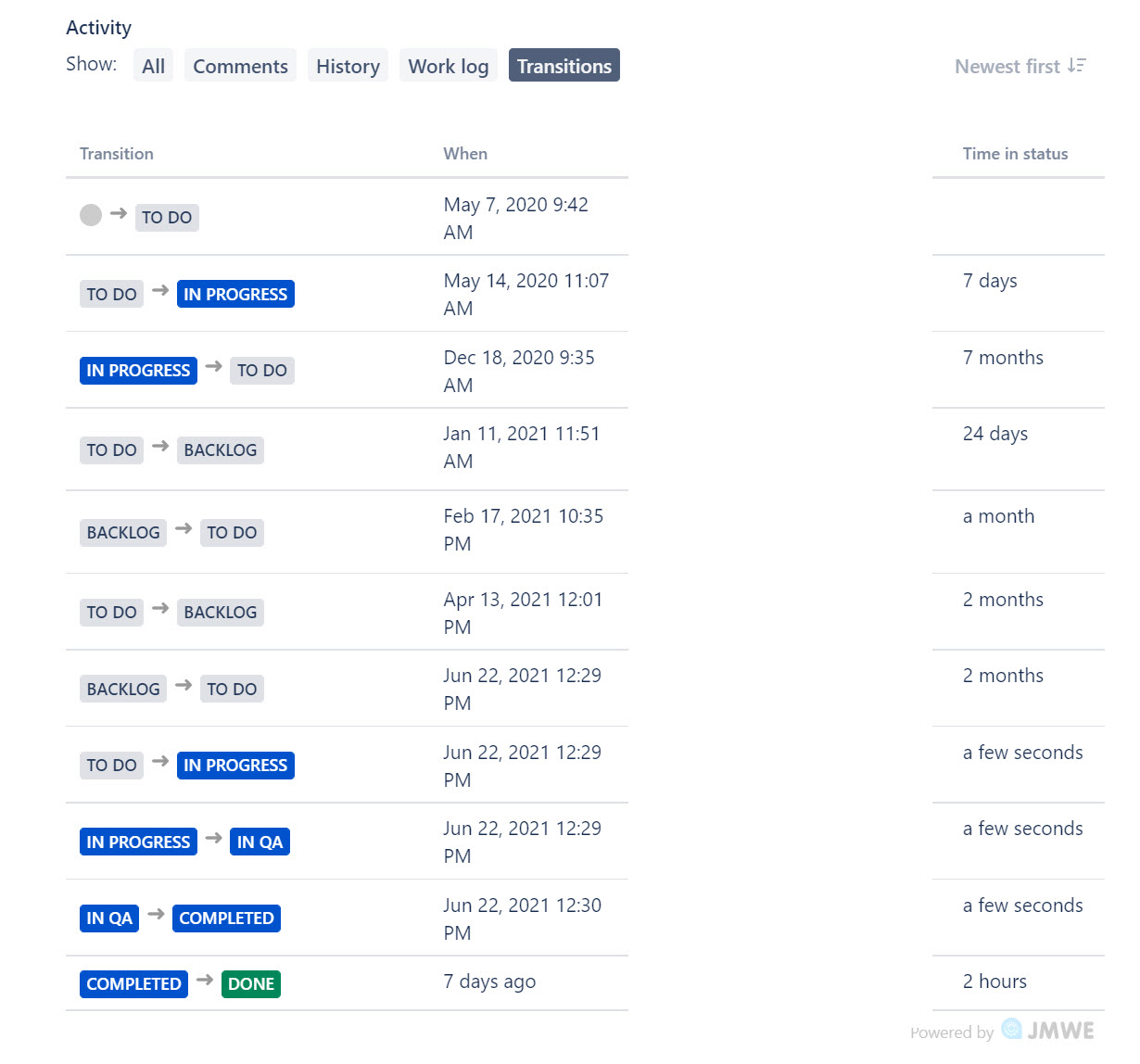1140x1064 pixels.
Task: Click the date May 7, 2020 9:42 AM
Action: click(x=515, y=218)
